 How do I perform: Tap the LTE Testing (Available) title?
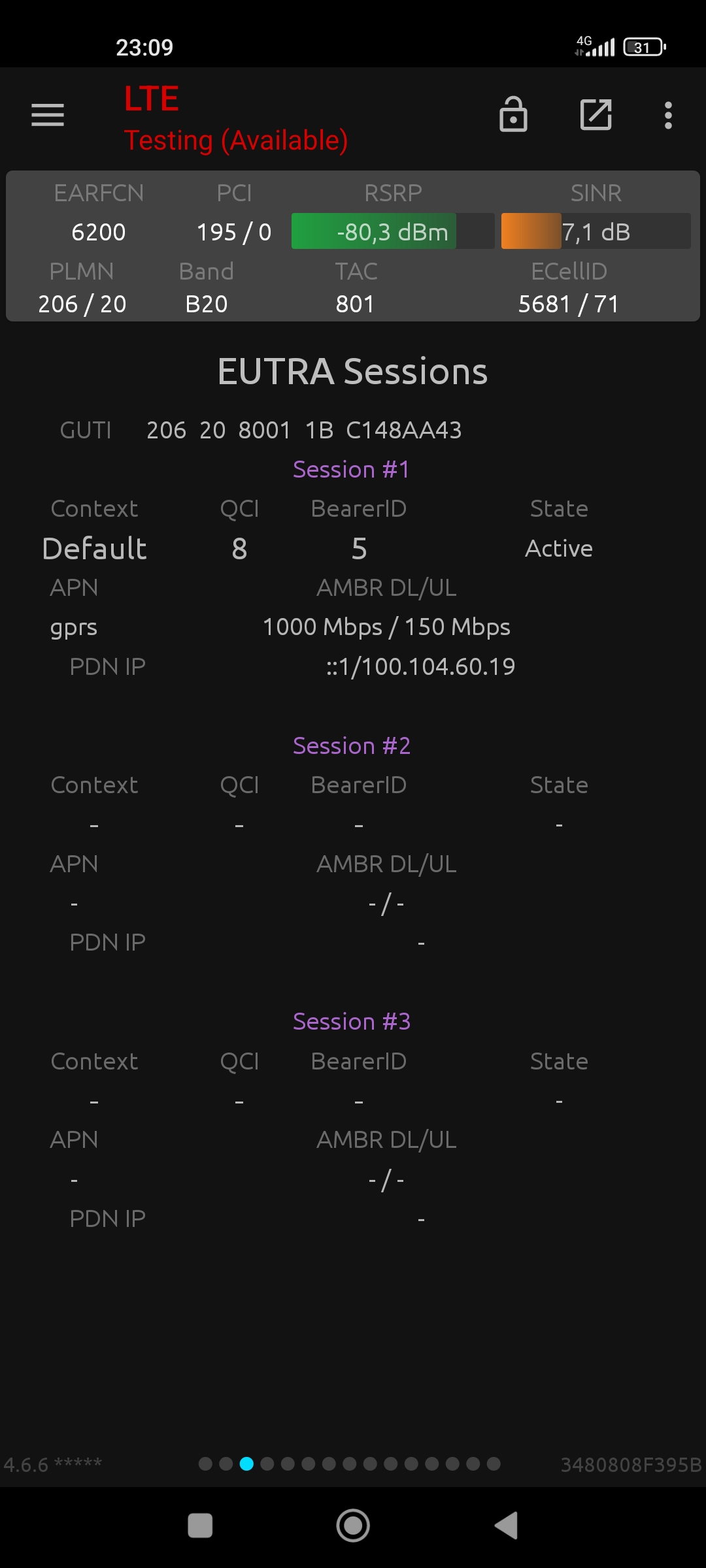(x=235, y=119)
